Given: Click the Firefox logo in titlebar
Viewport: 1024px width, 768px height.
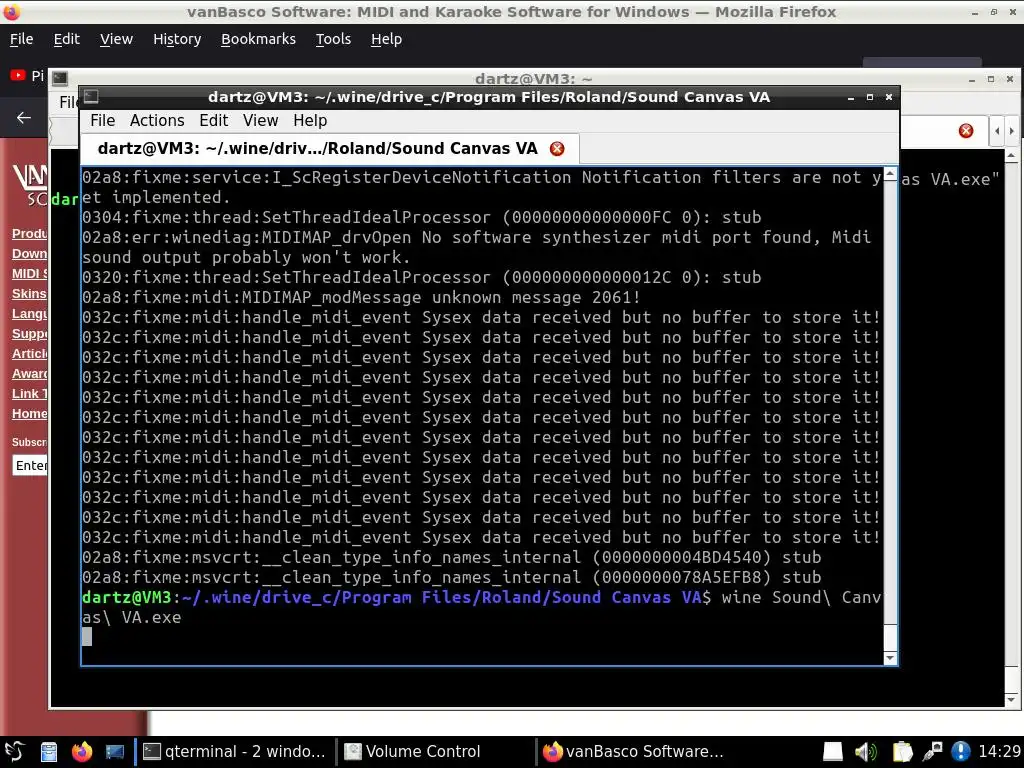Looking at the screenshot, I should (12, 12).
